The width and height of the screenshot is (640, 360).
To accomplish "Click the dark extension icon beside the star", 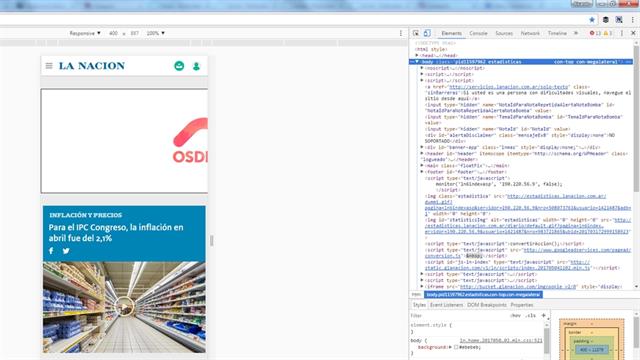I will tap(606, 20).
